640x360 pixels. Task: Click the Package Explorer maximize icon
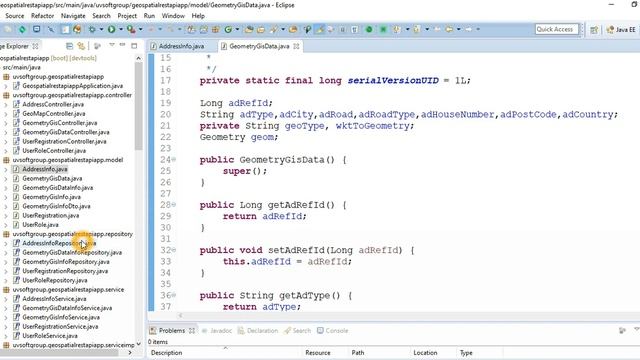[x=134, y=46]
